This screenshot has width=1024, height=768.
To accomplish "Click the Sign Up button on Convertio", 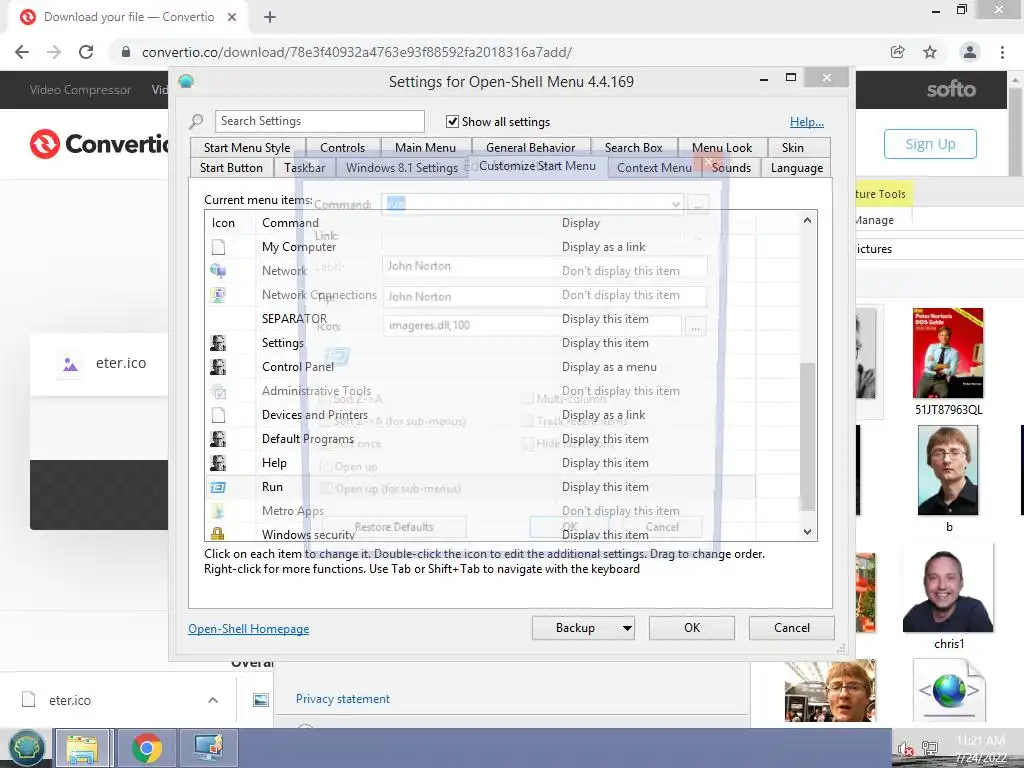I will [930, 144].
